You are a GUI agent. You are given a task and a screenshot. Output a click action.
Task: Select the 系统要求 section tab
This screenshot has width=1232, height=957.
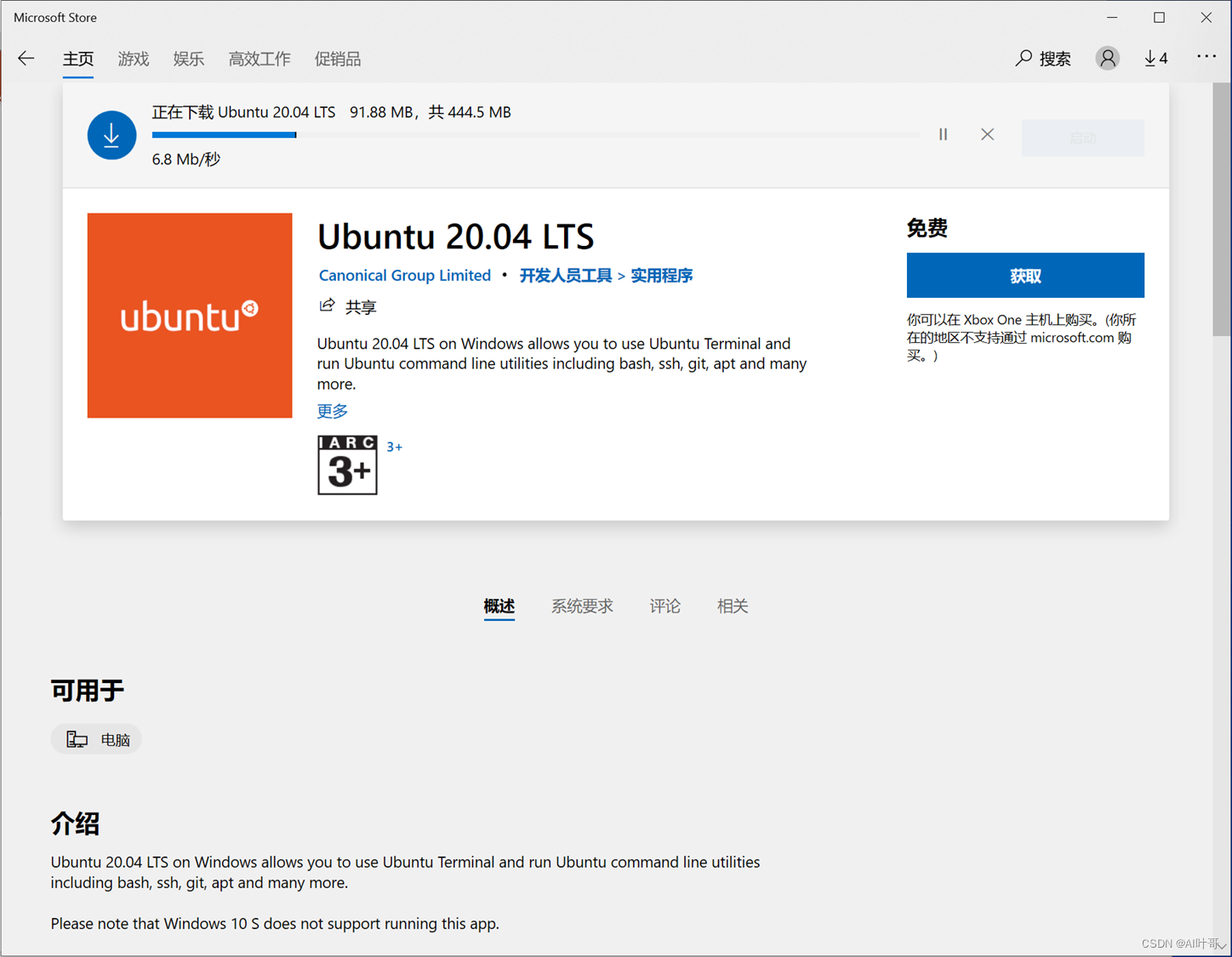pyautogui.click(x=582, y=607)
